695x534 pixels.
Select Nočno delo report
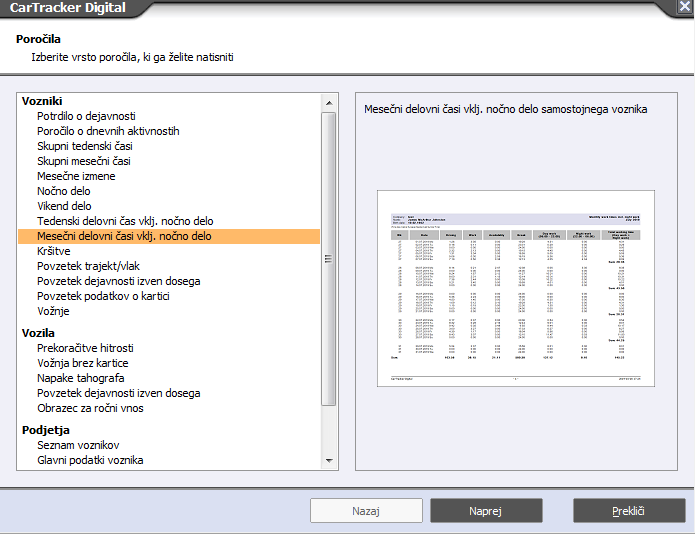point(64,191)
